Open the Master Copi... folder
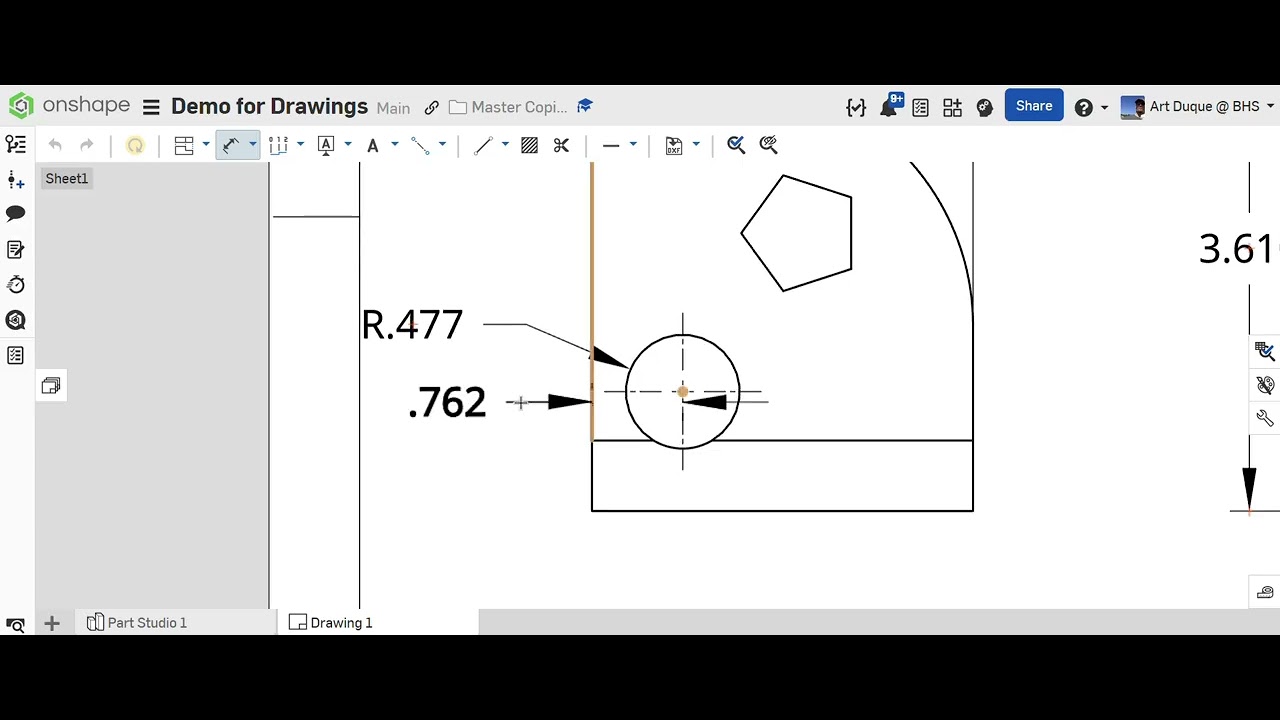The width and height of the screenshot is (1280, 720). 508,107
